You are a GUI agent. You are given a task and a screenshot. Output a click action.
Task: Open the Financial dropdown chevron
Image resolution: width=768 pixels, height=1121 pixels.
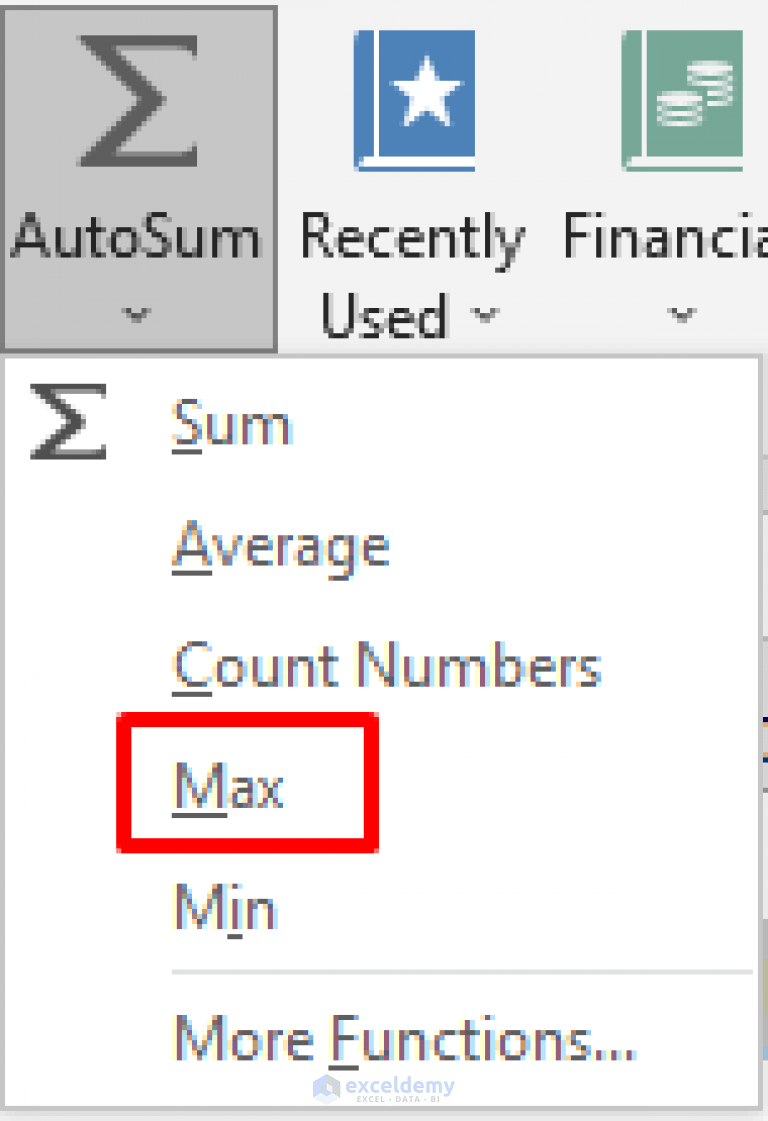tap(681, 315)
